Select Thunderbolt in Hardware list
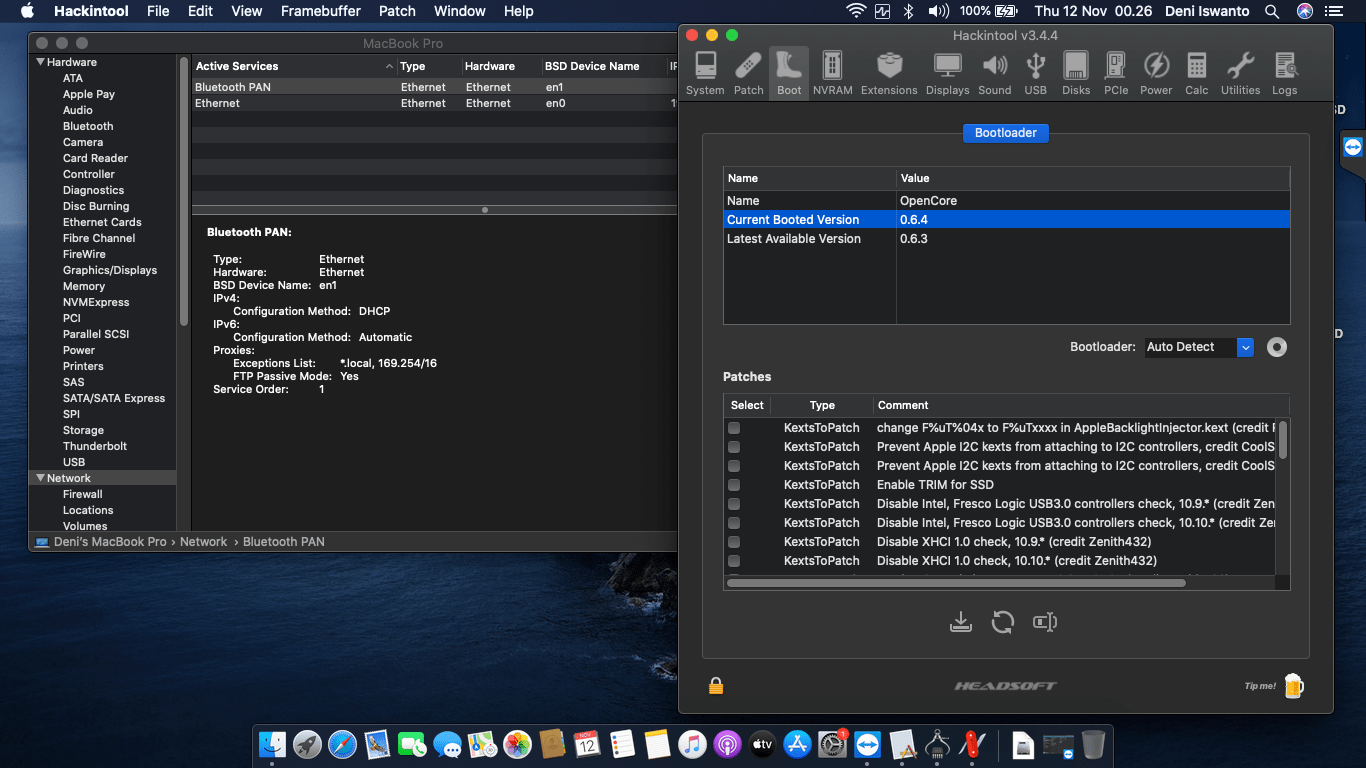The height and width of the screenshot is (768, 1366). coord(95,446)
